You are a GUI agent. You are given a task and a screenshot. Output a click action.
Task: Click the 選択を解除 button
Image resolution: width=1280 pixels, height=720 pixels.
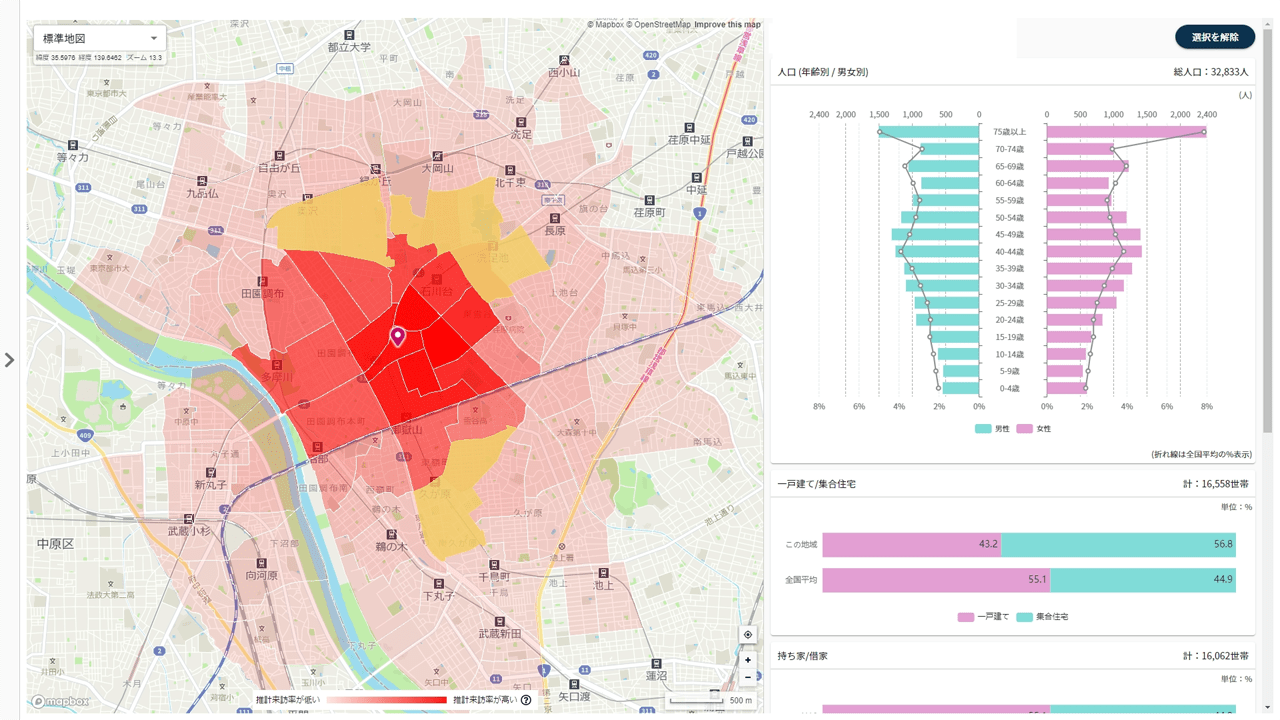click(x=1214, y=37)
